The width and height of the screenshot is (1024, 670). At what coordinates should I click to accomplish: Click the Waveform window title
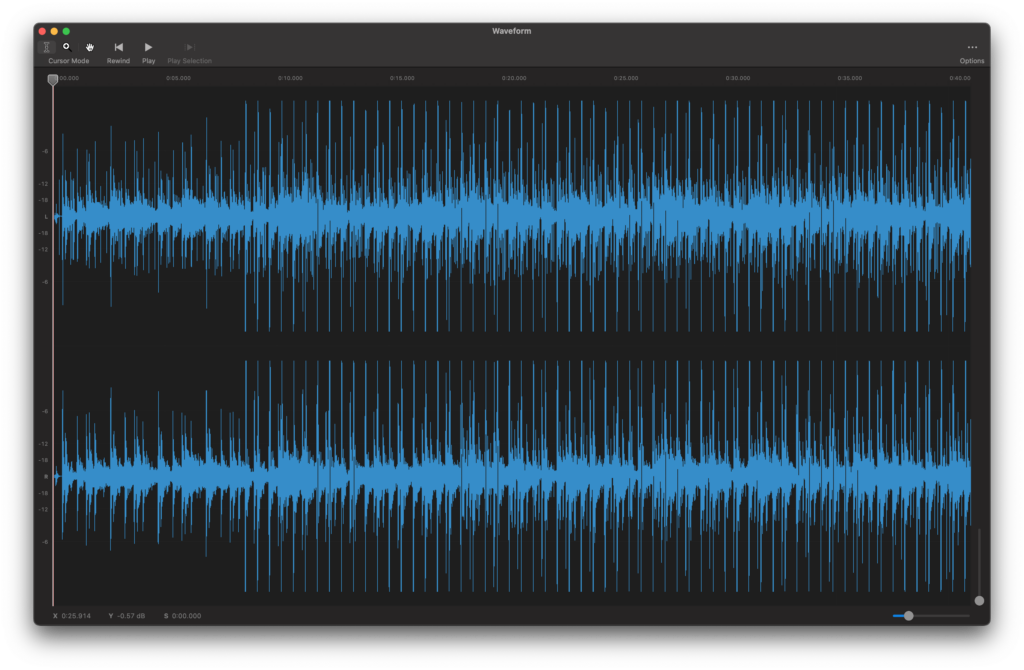click(x=511, y=31)
